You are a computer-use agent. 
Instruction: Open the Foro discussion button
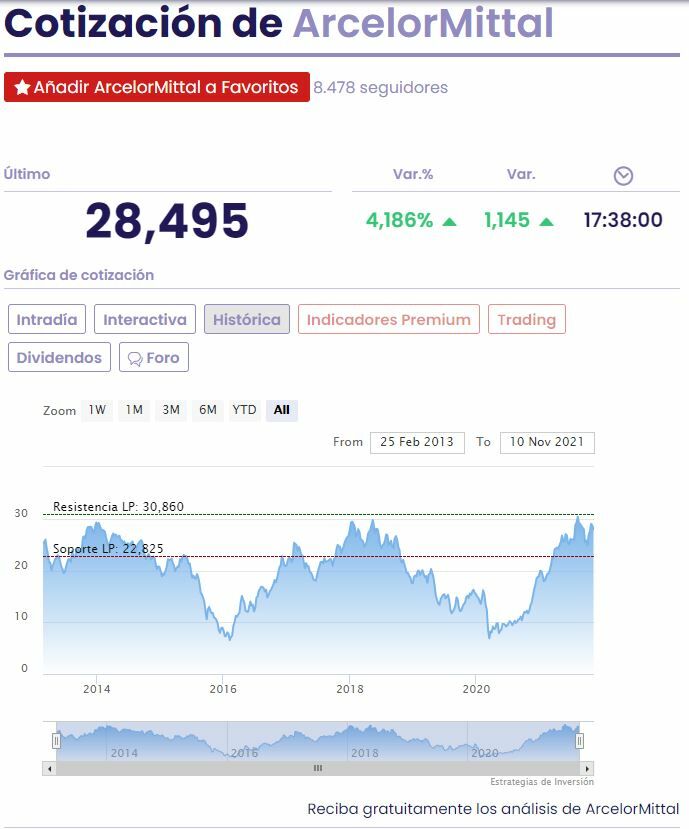pyautogui.click(x=154, y=357)
